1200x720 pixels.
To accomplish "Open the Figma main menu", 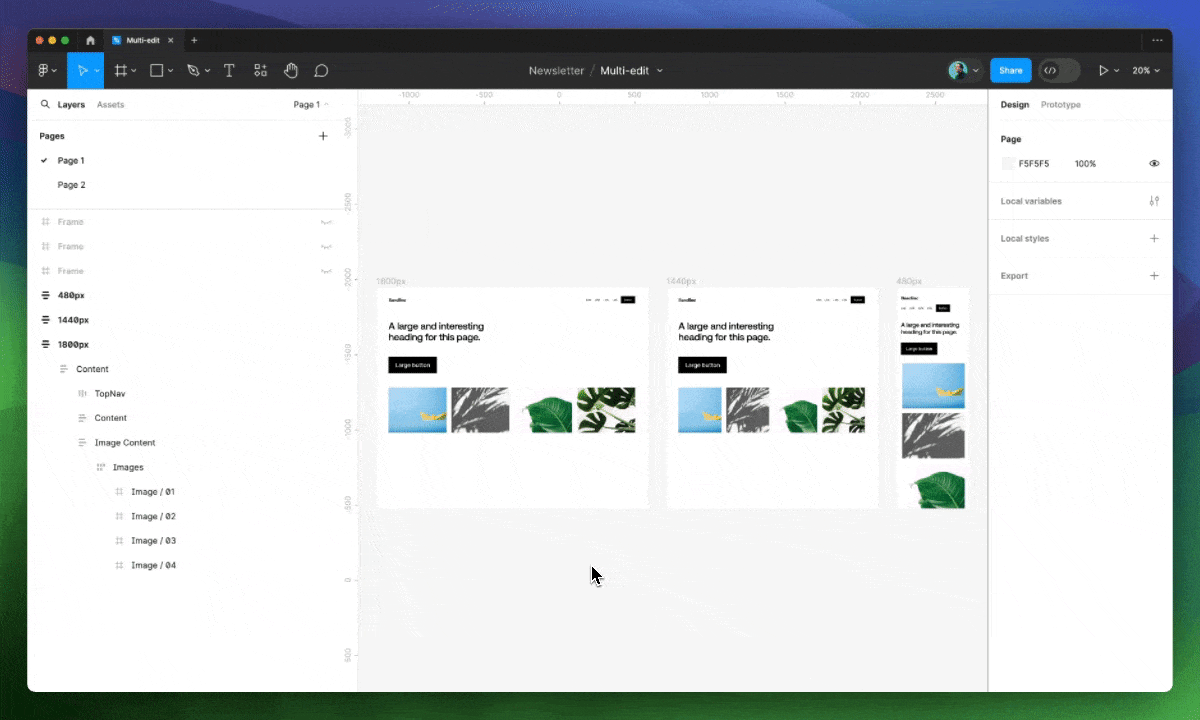I will [x=46, y=71].
